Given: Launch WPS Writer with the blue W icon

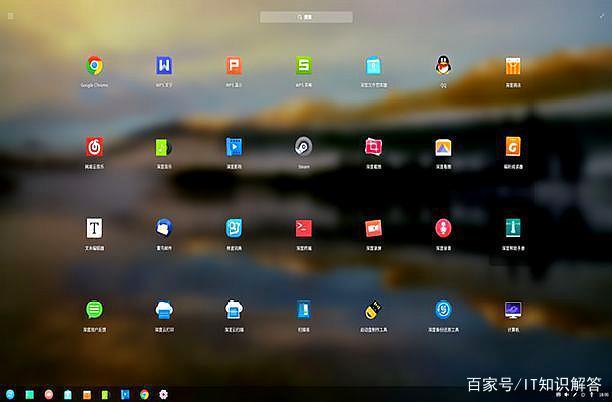Looking at the screenshot, I should [x=164, y=66].
